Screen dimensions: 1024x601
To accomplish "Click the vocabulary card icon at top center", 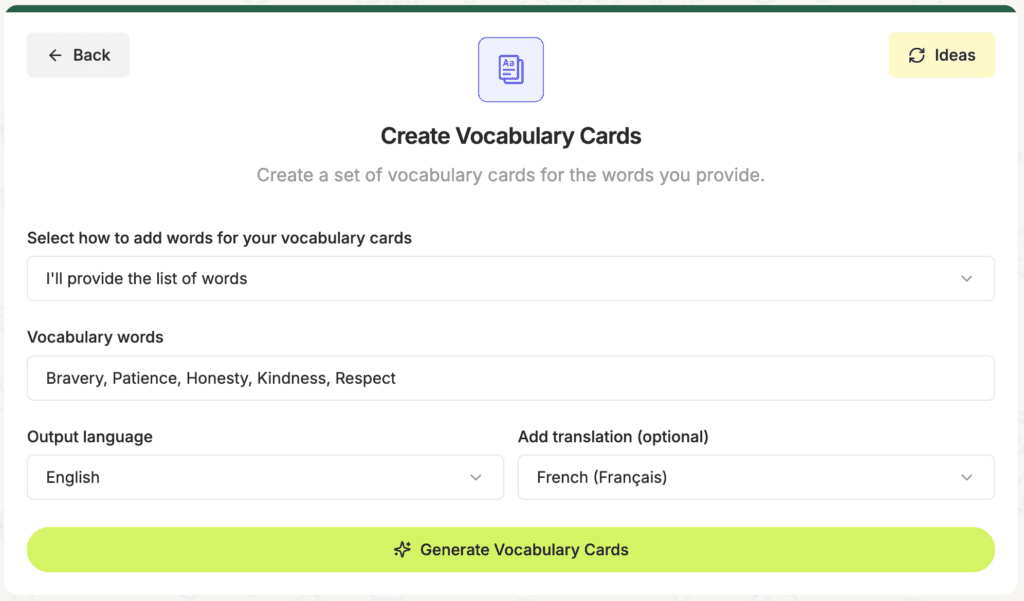I will coord(511,69).
